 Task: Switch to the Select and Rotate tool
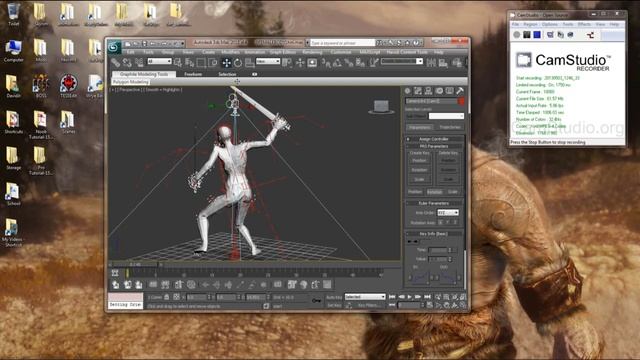coord(238,62)
